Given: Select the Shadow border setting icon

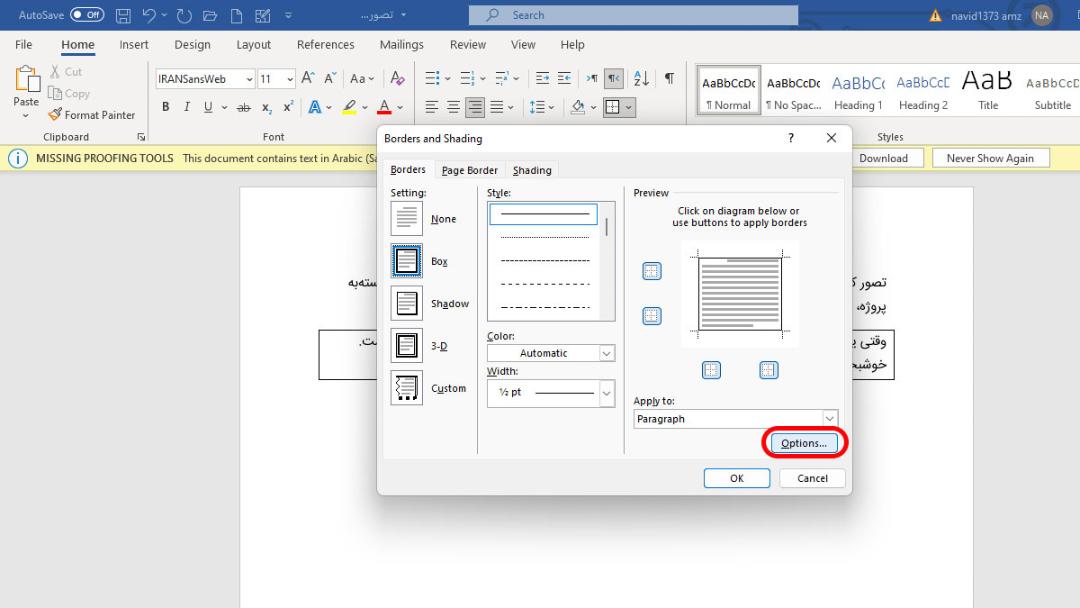Looking at the screenshot, I should [x=406, y=303].
